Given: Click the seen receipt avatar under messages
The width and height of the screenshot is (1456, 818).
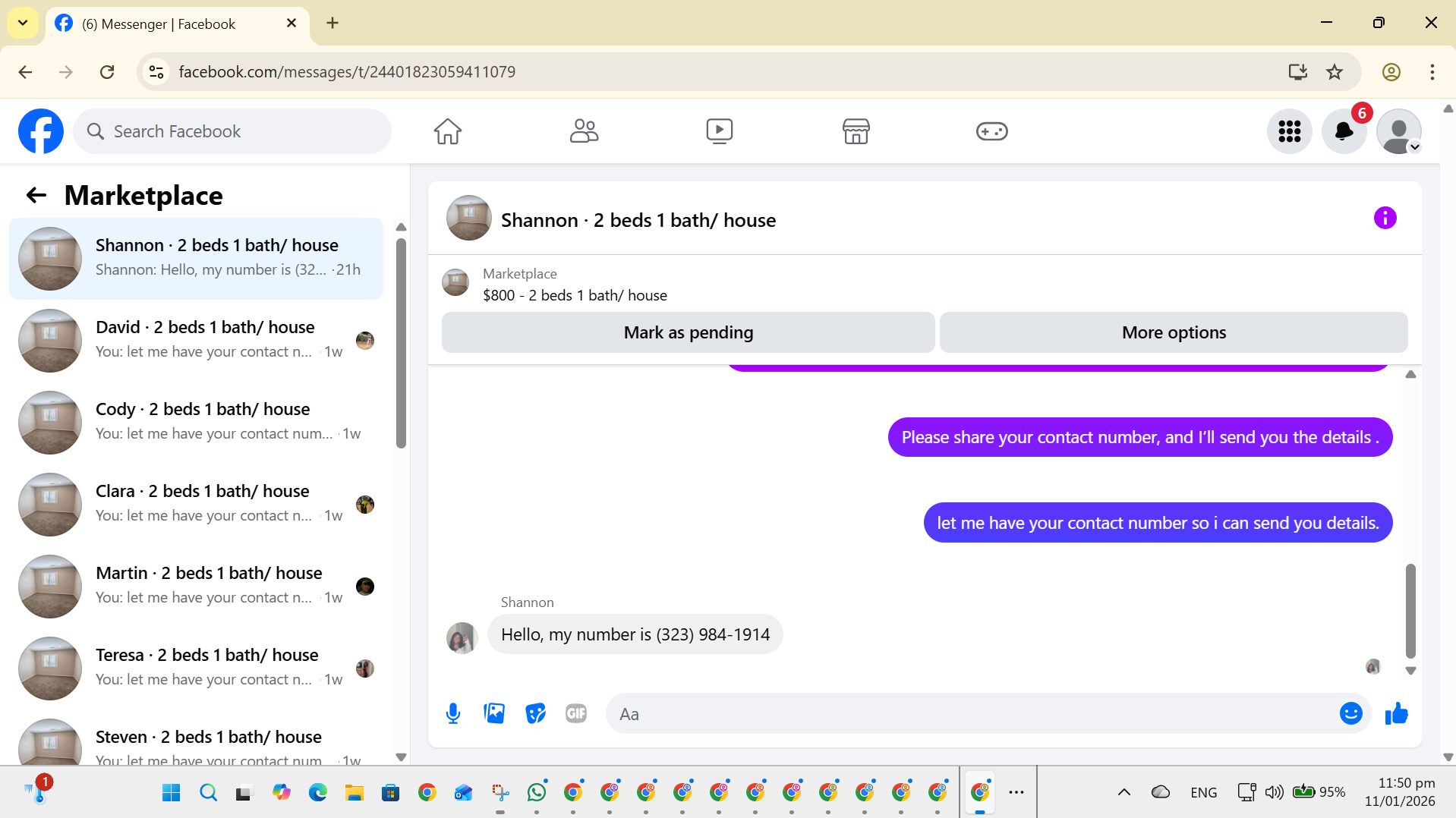Looking at the screenshot, I should pos(1372,667).
